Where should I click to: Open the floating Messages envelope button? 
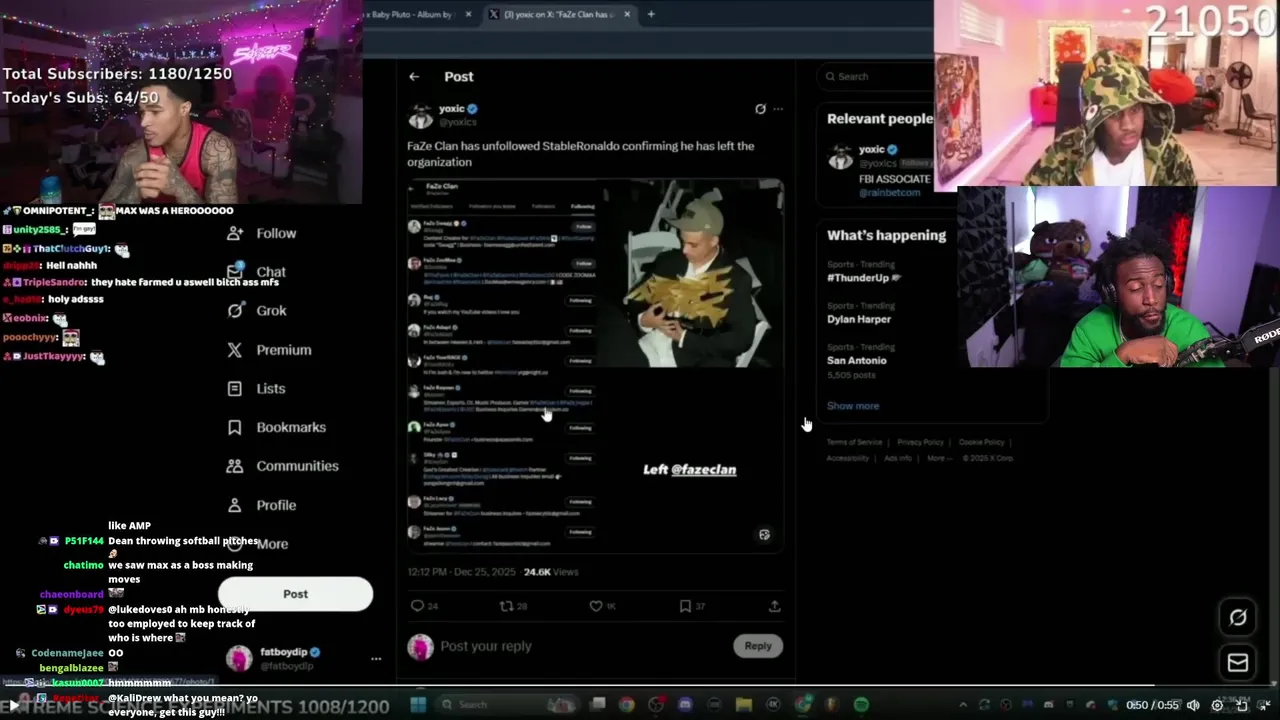pos(1238,662)
